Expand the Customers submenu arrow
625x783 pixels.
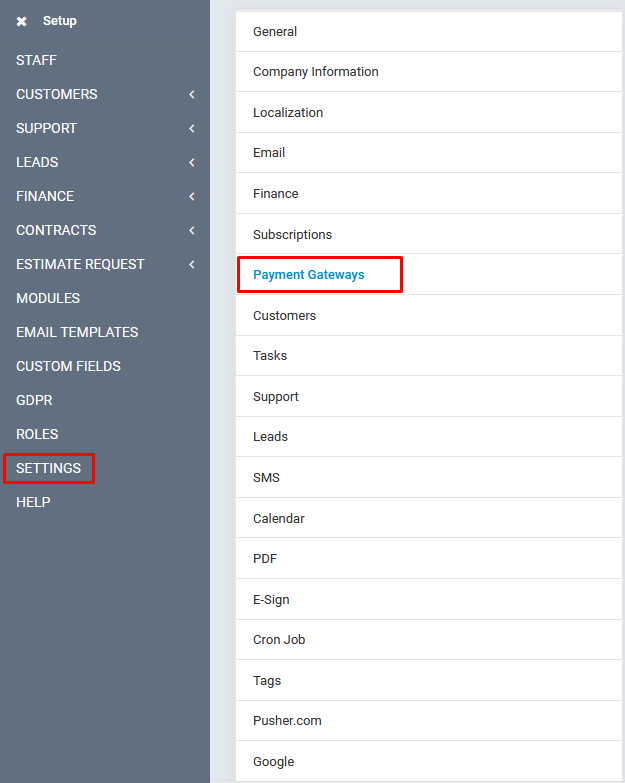click(191, 95)
